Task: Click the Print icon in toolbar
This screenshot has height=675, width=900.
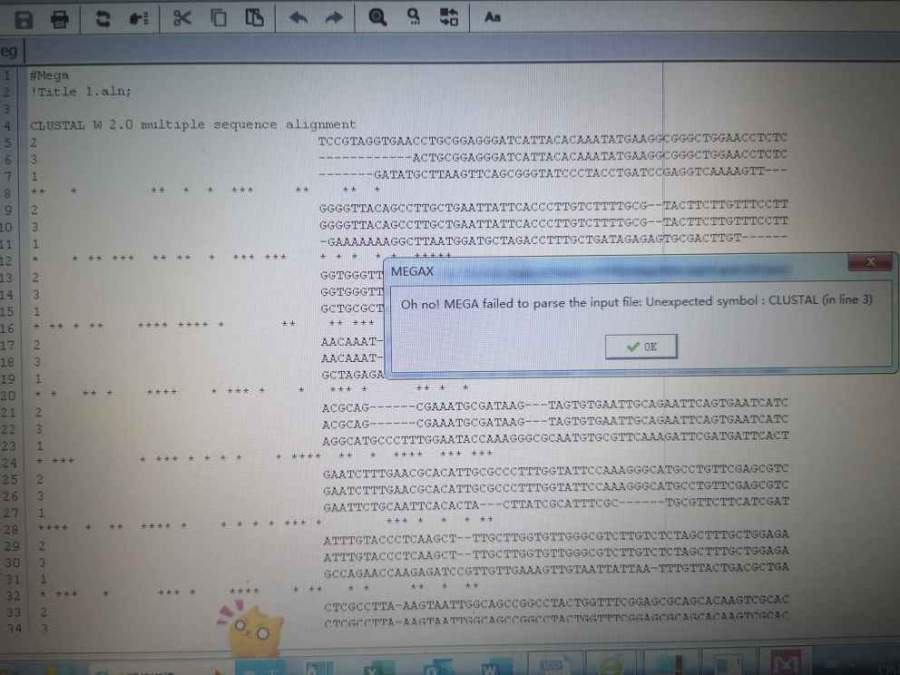Action: (x=60, y=18)
